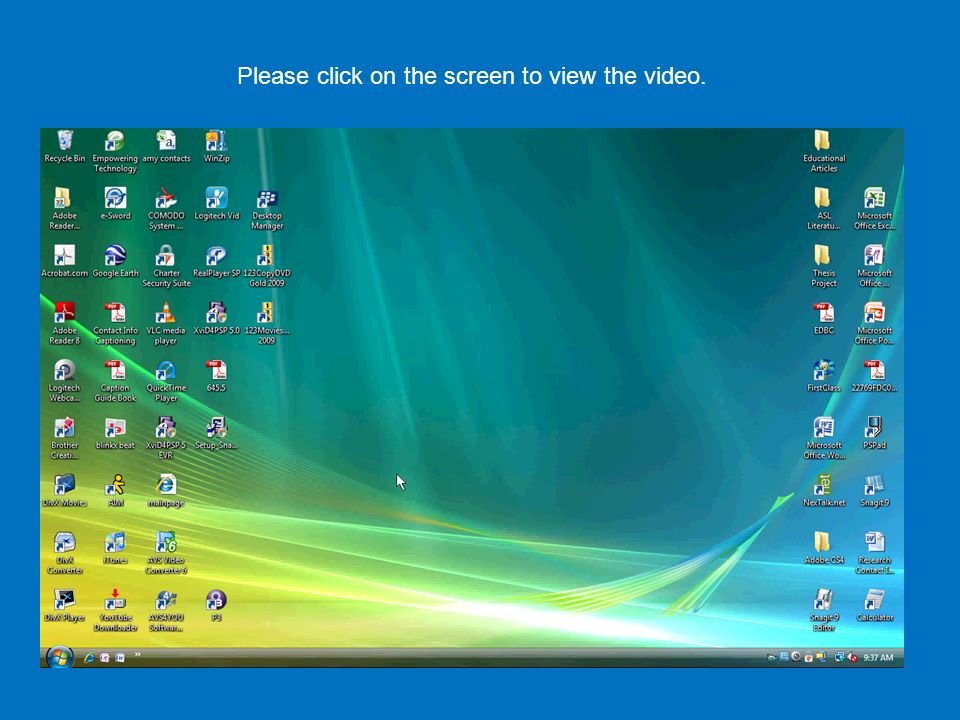Viewport: 960px width, 720px height.
Task: Select the AIM desktop icon
Action: (115, 490)
